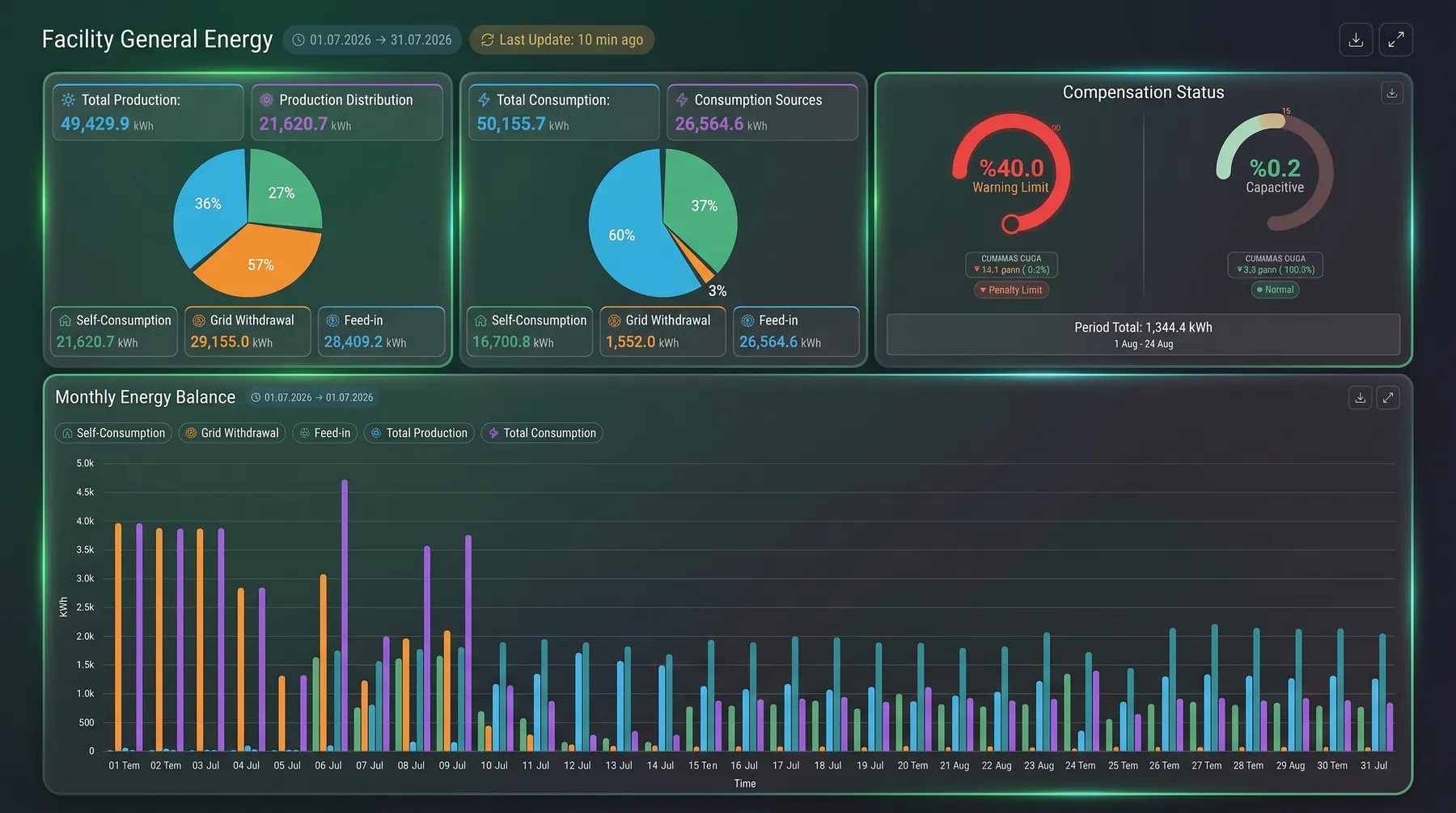Click the Last Update 10 min ago badge
Image resolution: width=1456 pixels, height=813 pixels.
pyautogui.click(x=562, y=40)
